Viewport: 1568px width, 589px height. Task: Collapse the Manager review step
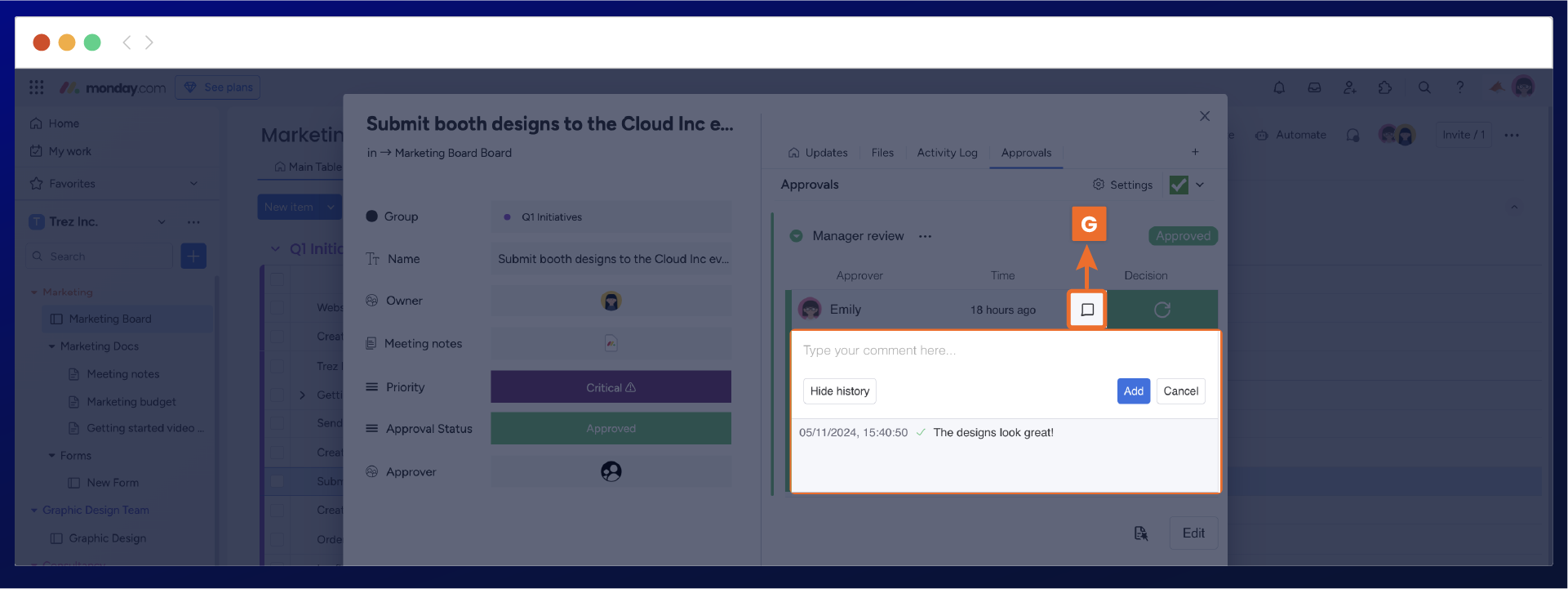(796, 236)
